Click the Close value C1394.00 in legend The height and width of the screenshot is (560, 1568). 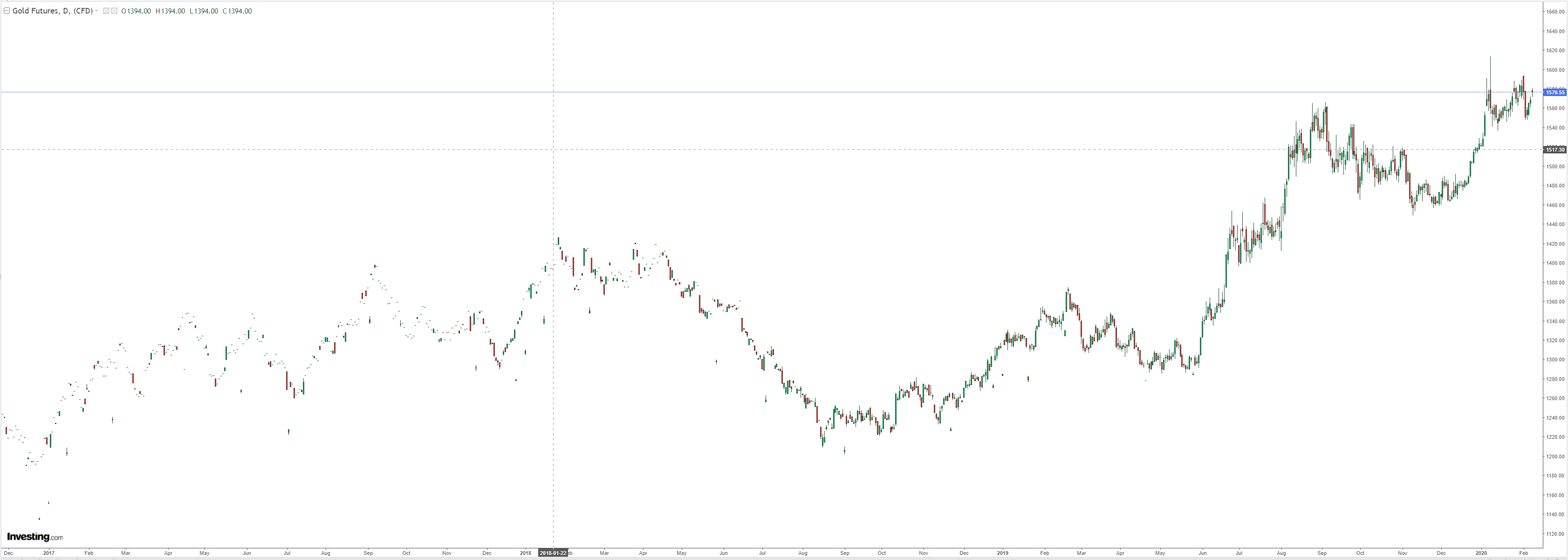237,11
